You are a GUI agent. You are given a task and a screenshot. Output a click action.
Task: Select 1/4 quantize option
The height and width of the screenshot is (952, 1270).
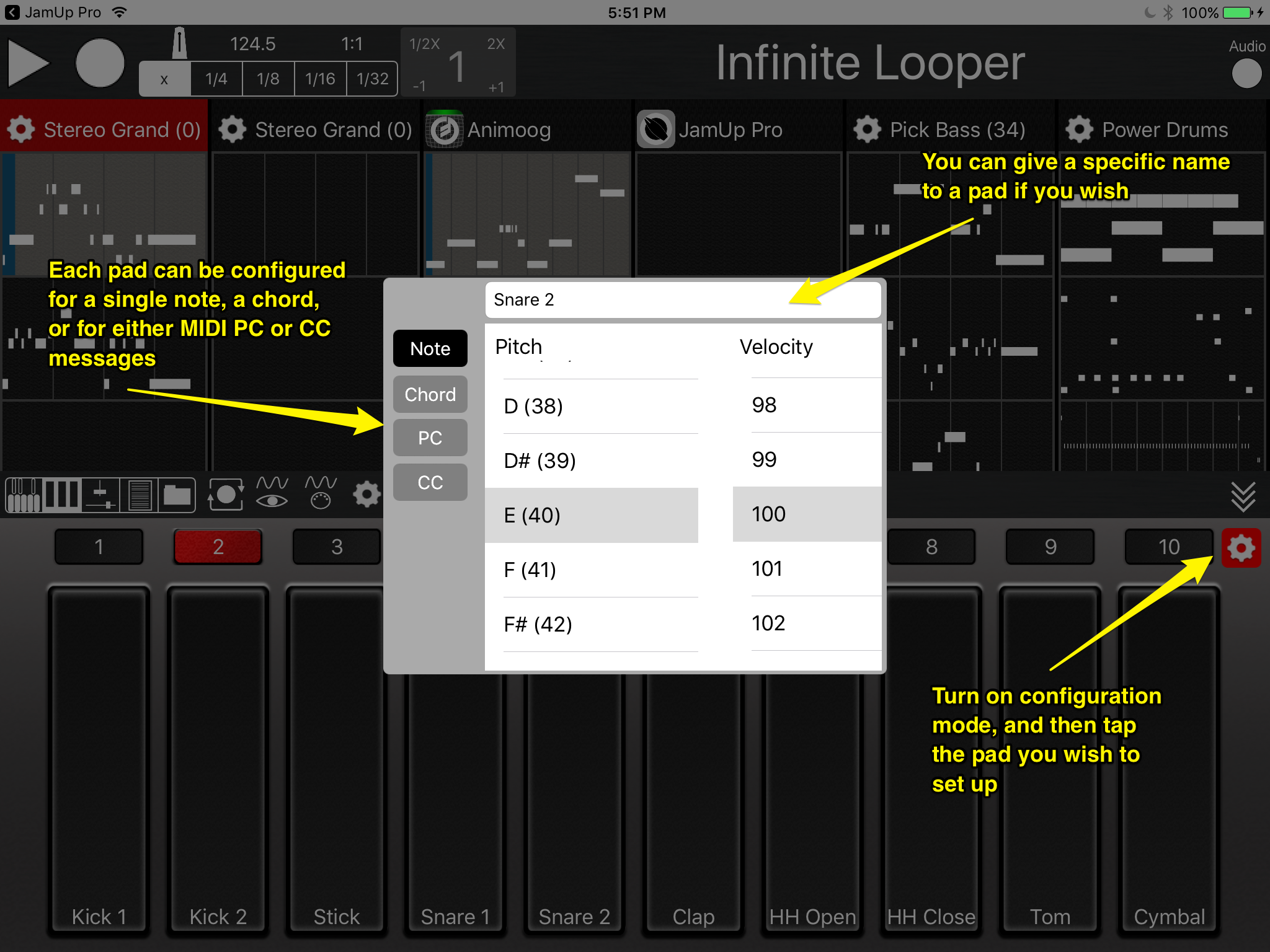click(x=216, y=79)
